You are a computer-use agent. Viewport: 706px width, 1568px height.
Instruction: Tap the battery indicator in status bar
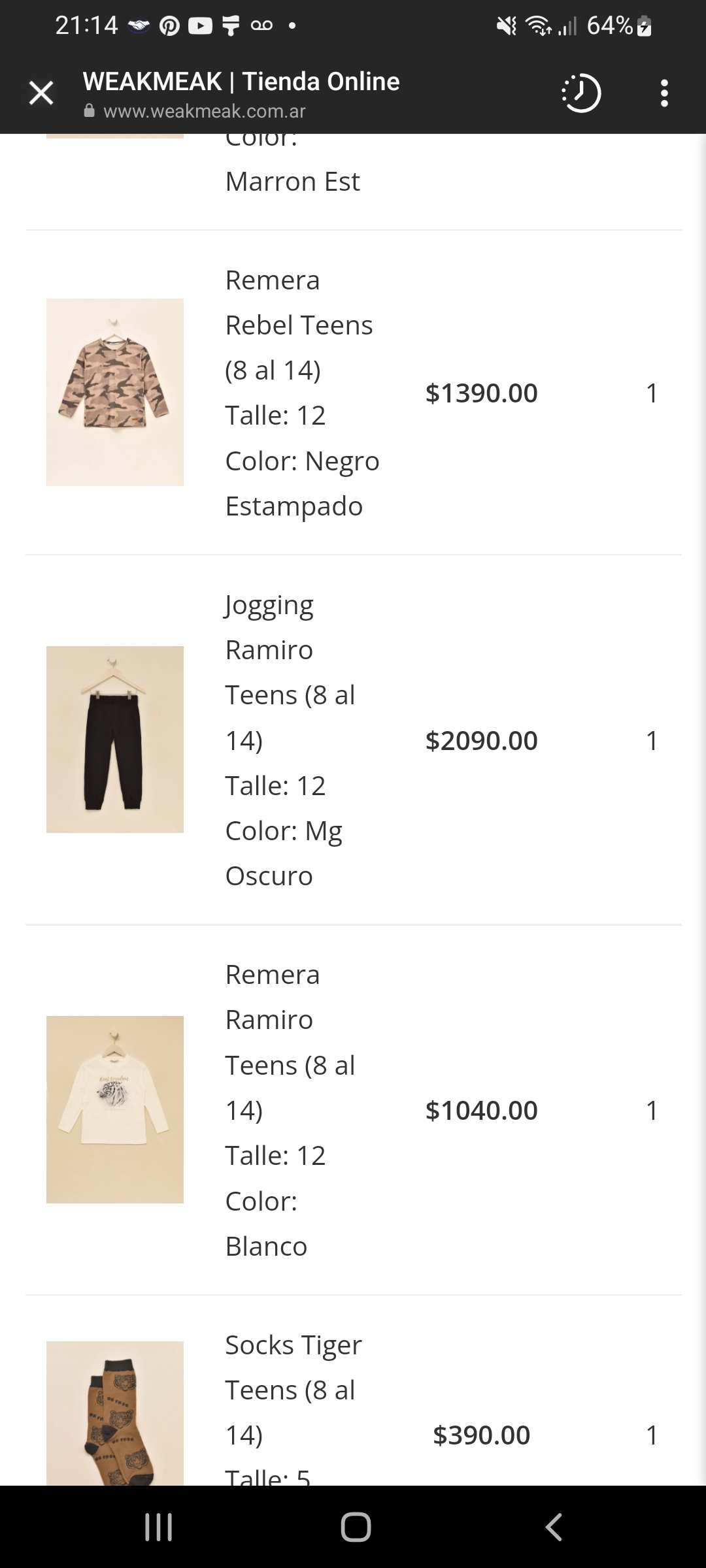pos(644,26)
